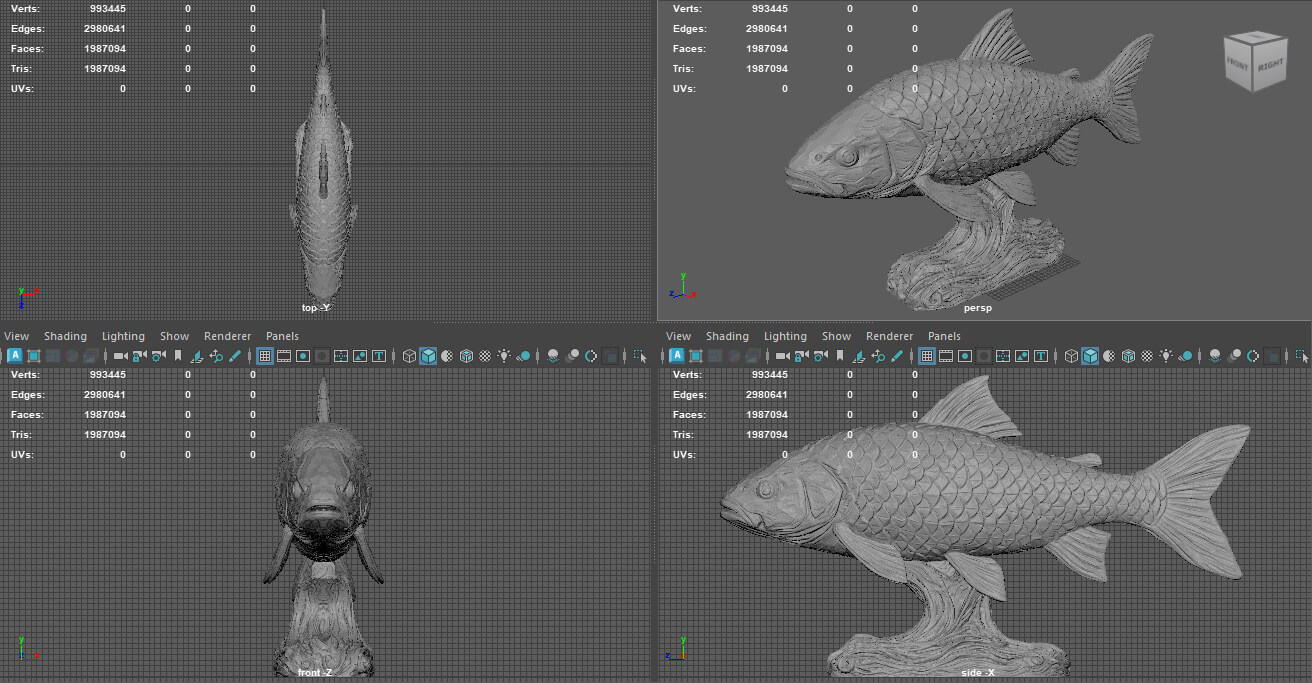Toggle Film Gate in side panel toolbar

click(x=946, y=355)
